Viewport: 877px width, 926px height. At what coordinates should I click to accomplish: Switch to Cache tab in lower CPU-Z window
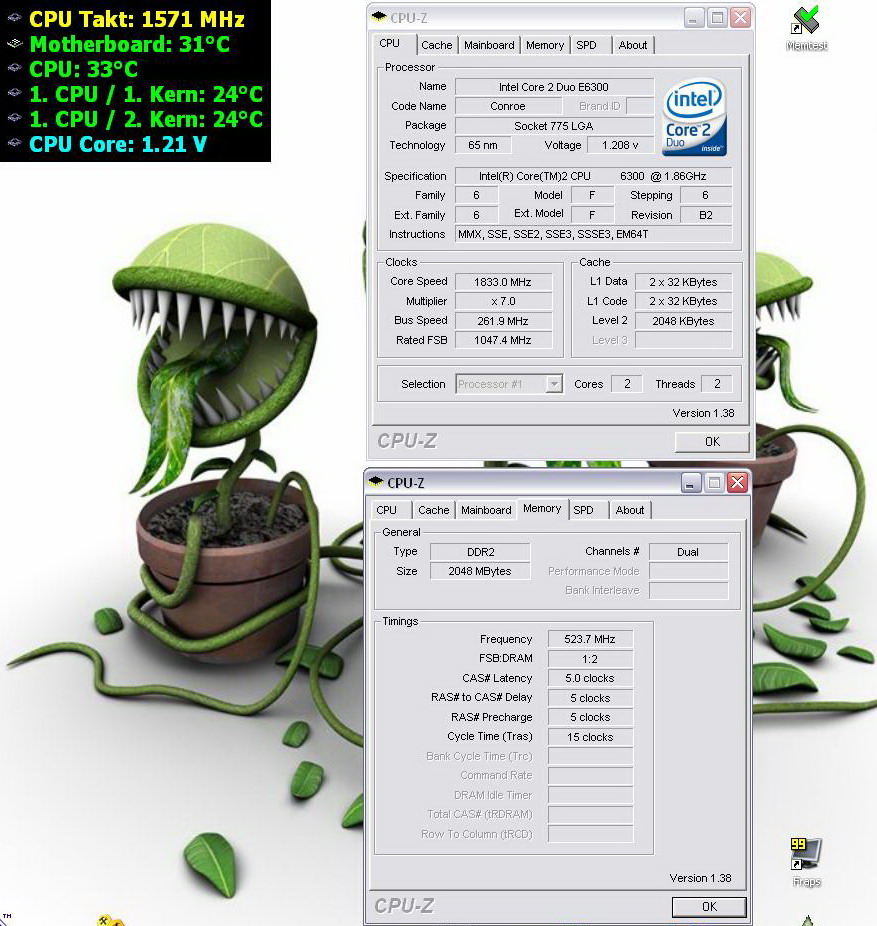(433, 510)
